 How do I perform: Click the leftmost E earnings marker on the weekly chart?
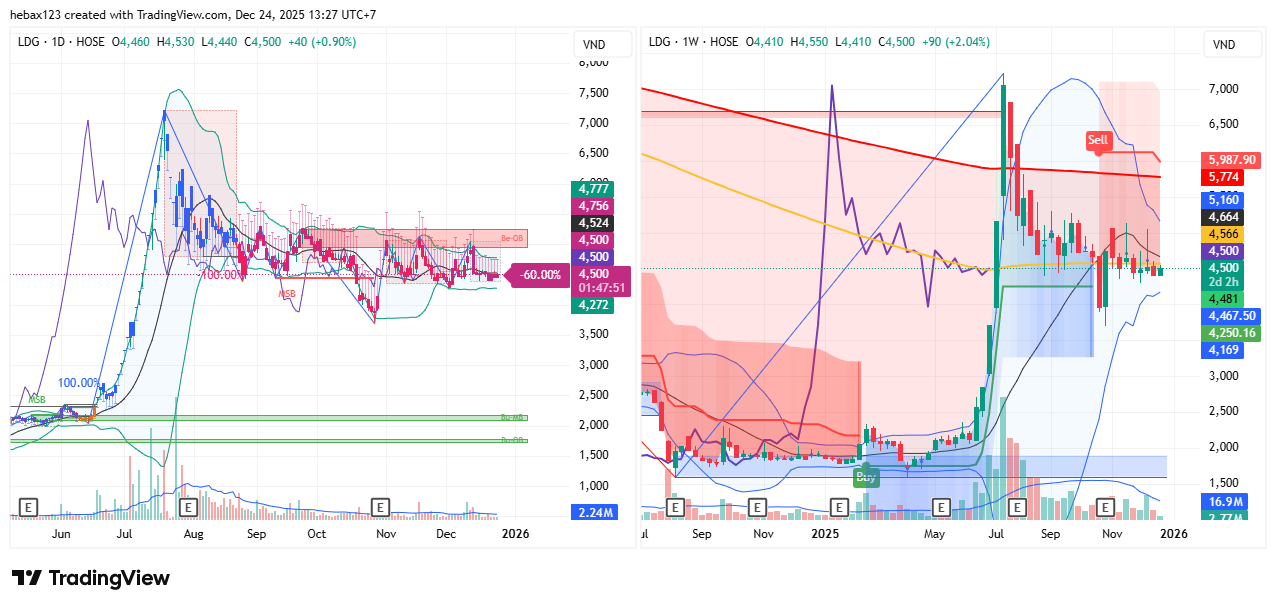click(675, 507)
